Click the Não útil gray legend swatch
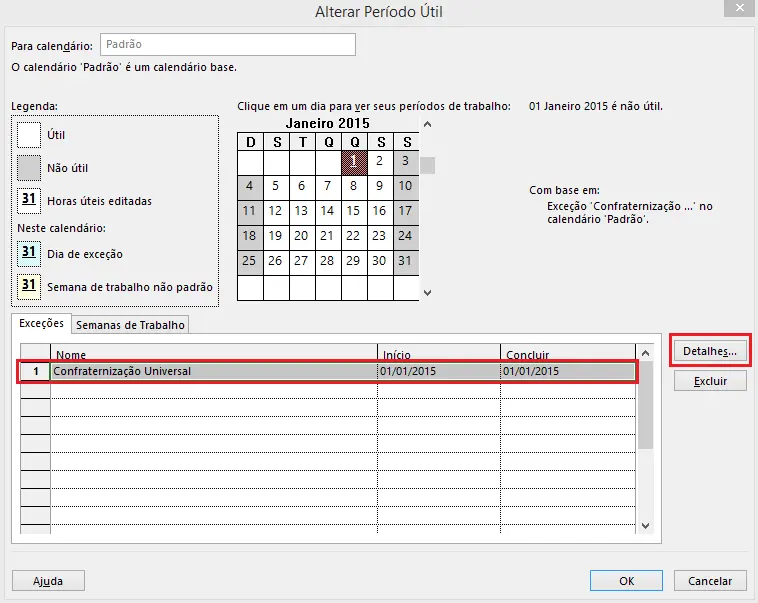 [29, 168]
